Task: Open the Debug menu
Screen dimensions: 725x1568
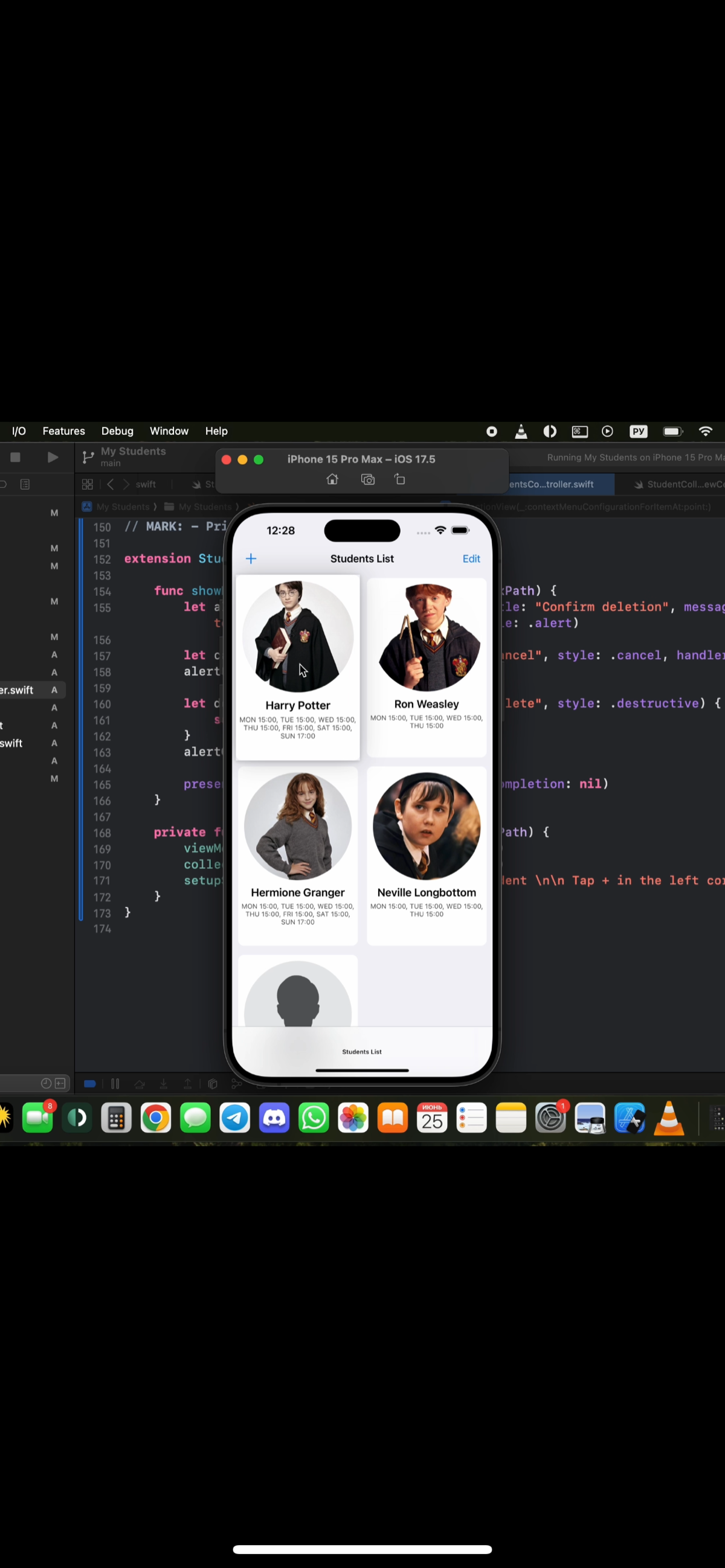Action: (117, 431)
